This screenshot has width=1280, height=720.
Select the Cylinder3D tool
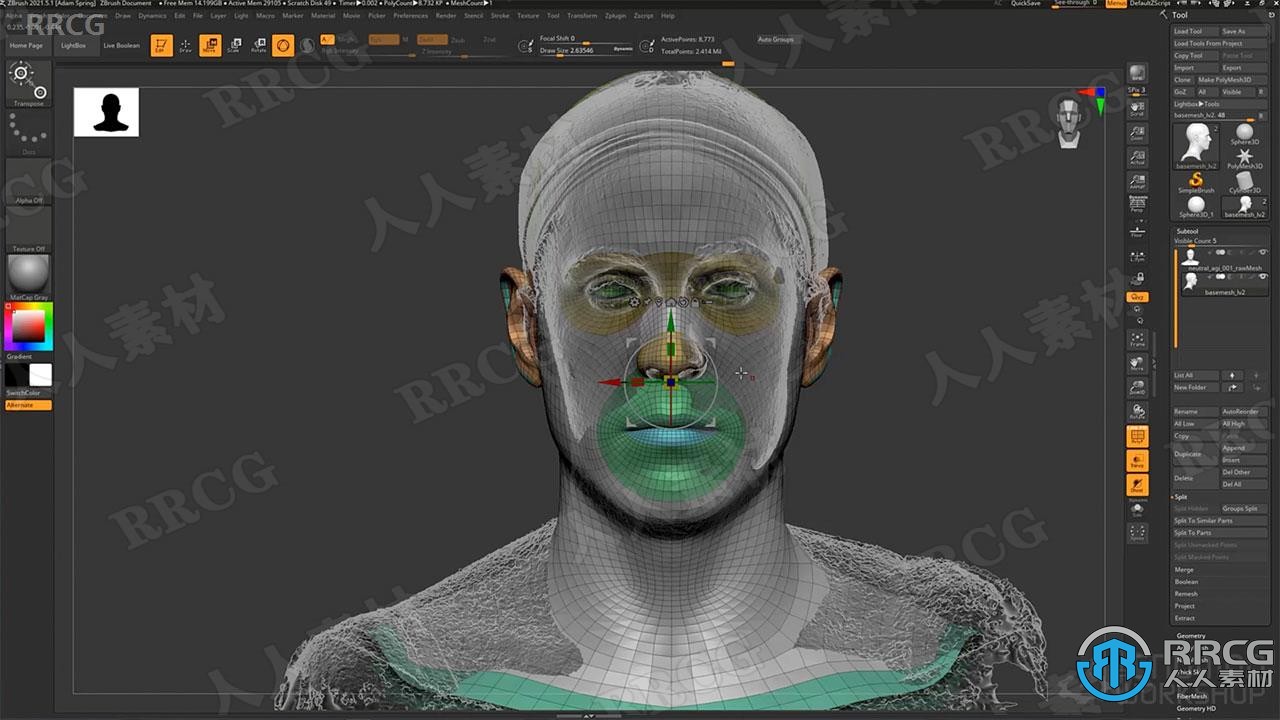[1245, 183]
